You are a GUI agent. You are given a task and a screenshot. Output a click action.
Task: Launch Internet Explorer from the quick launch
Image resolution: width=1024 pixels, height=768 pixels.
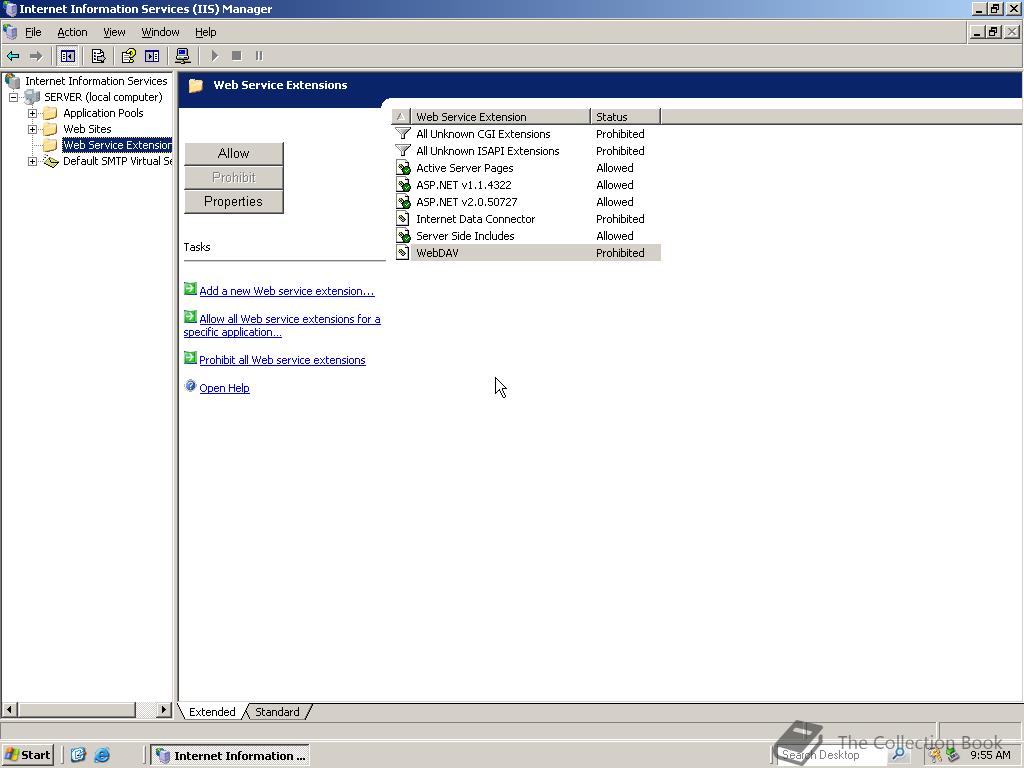[x=102, y=756]
